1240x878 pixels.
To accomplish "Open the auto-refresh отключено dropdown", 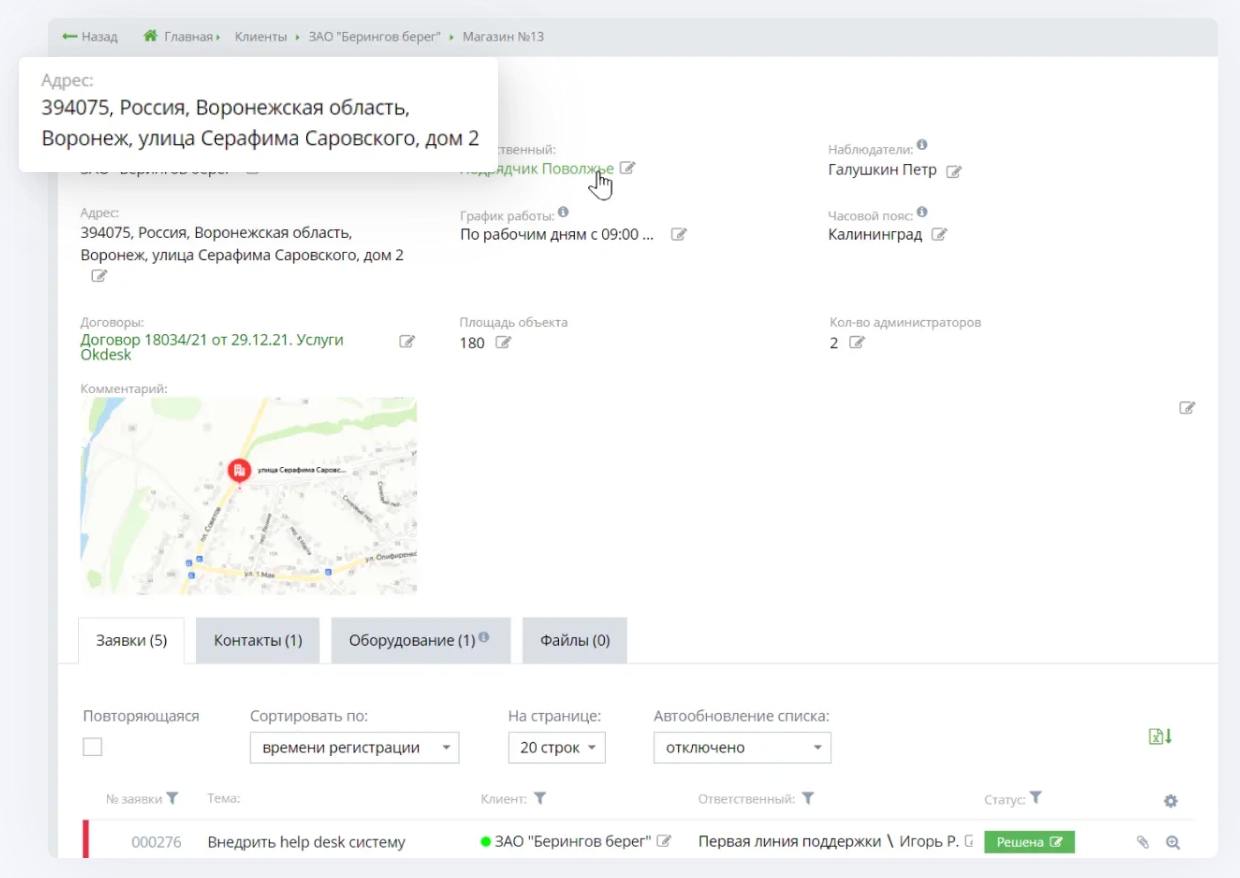I will pos(742,748).
